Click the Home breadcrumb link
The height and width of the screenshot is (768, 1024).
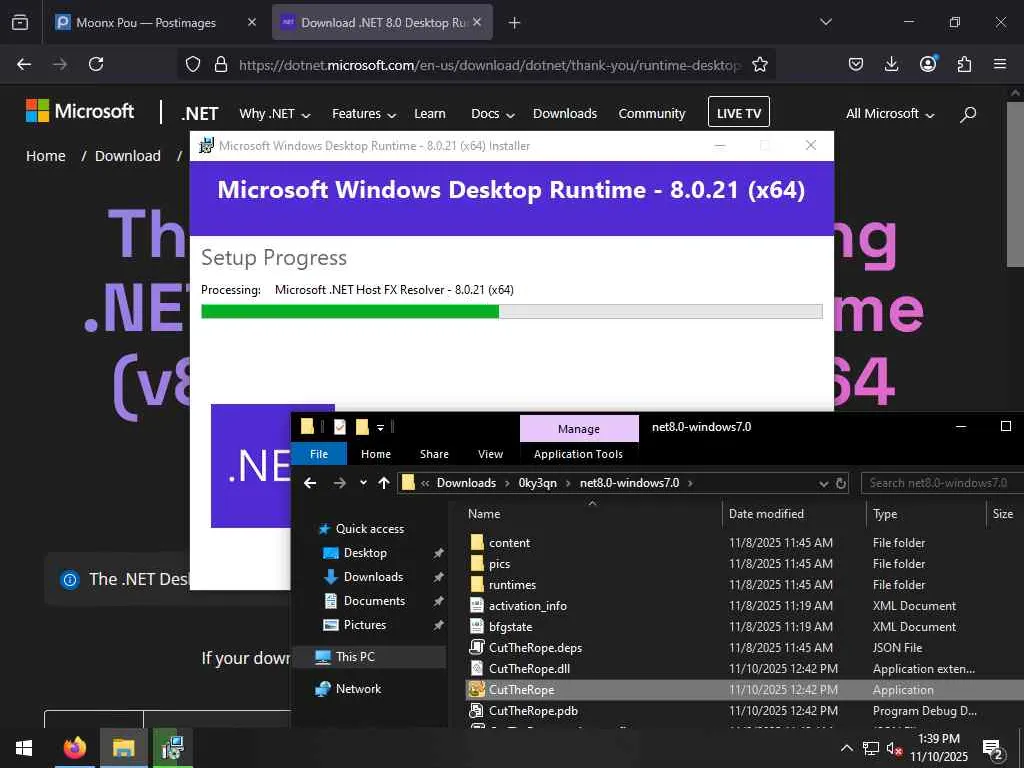click(x=46, y=156)
